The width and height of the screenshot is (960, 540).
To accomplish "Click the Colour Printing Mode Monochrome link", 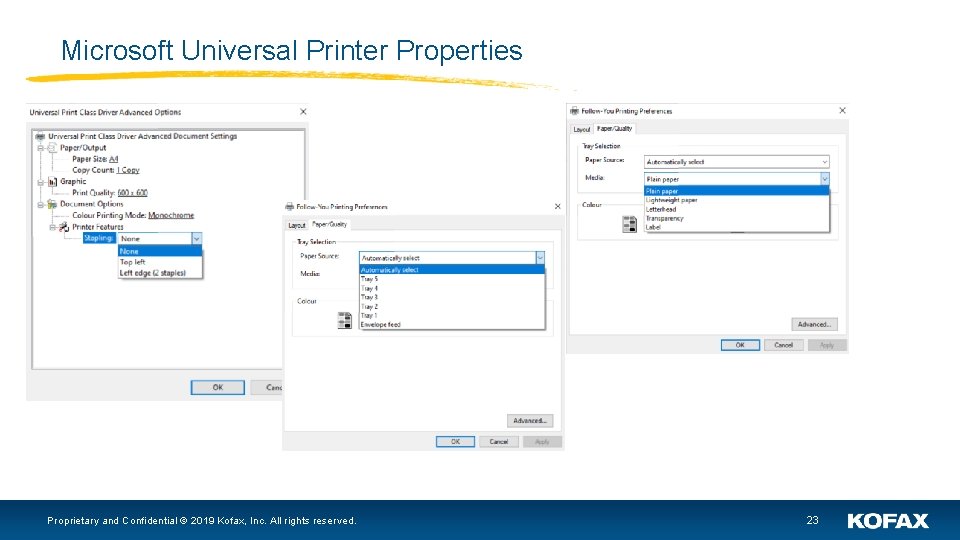I will tap(171, 216).
